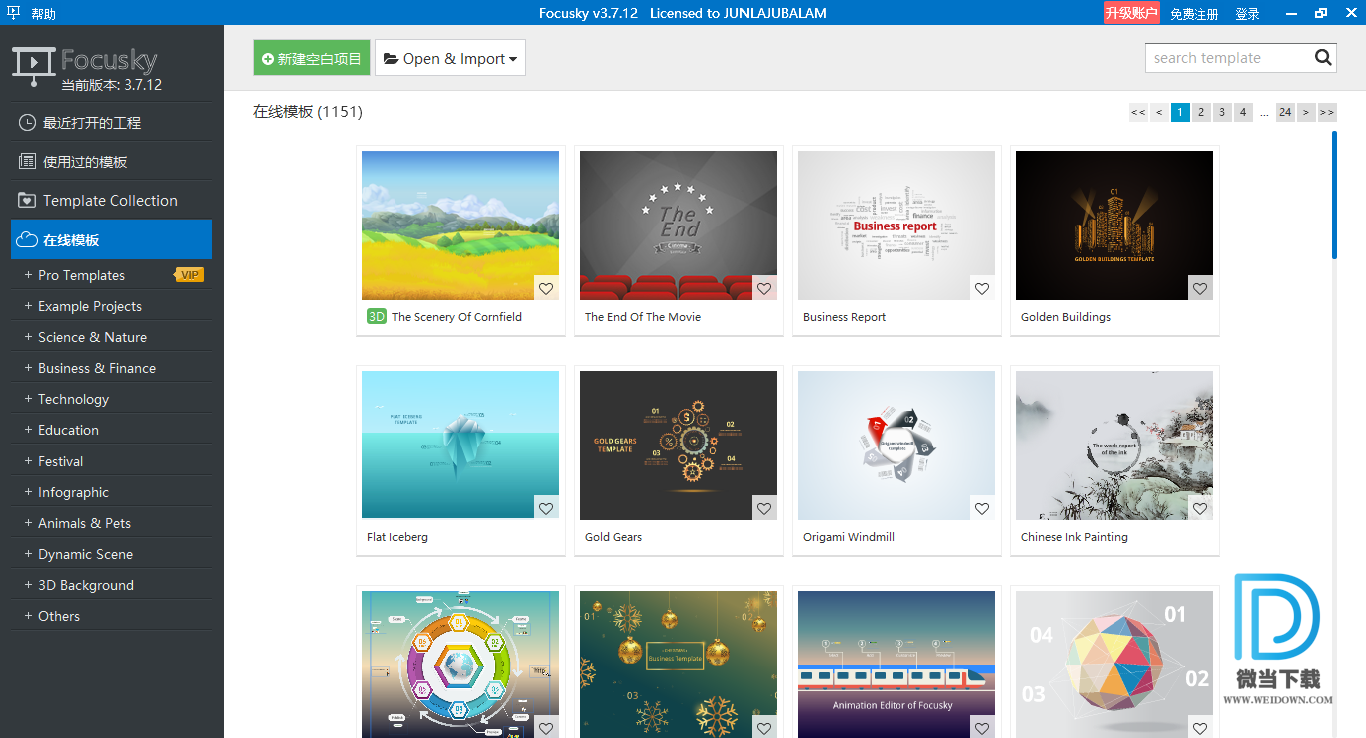Screen dimensions: 1366x738
Task: Favorite the Gold Gears template
Action: 764,508
